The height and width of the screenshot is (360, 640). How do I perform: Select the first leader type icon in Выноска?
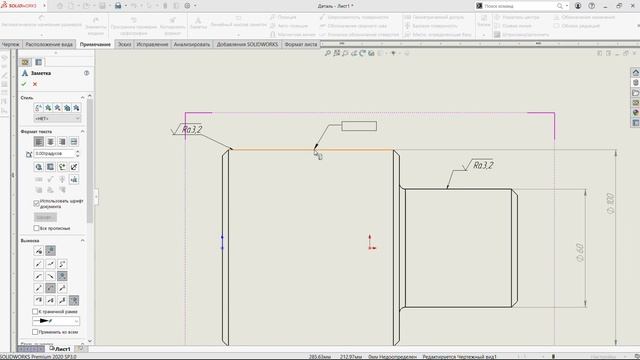click(x=38, y=251)
